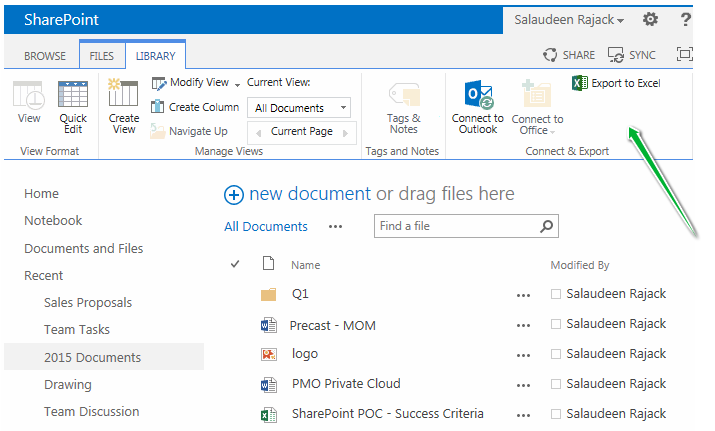Viewport: 715px width, 431px height.
Task: Open the settings gear menu
Action: pyautogui.click(x=651, y=20)
